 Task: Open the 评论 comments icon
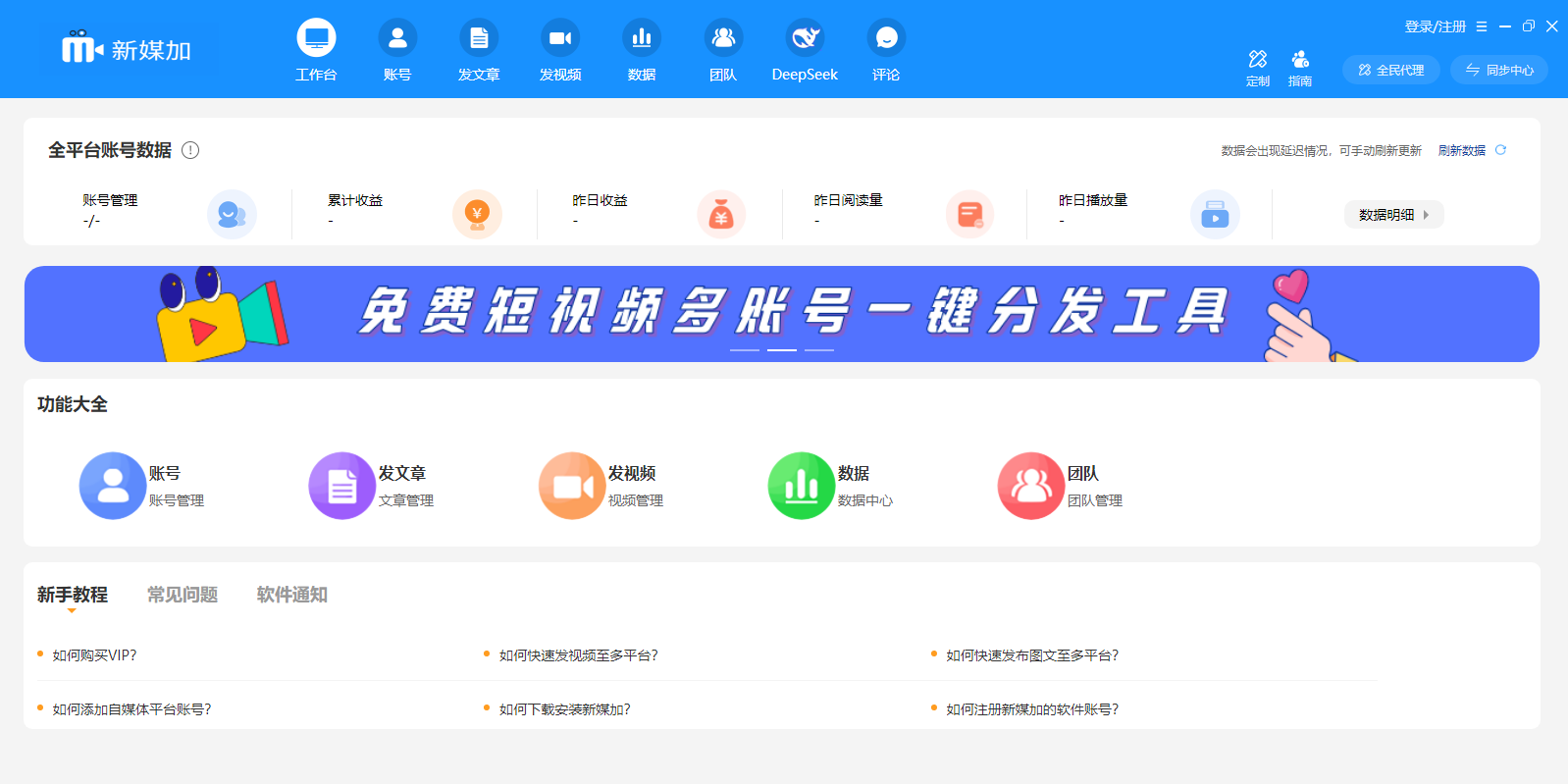pyautogui.click(x=886, y=38)
